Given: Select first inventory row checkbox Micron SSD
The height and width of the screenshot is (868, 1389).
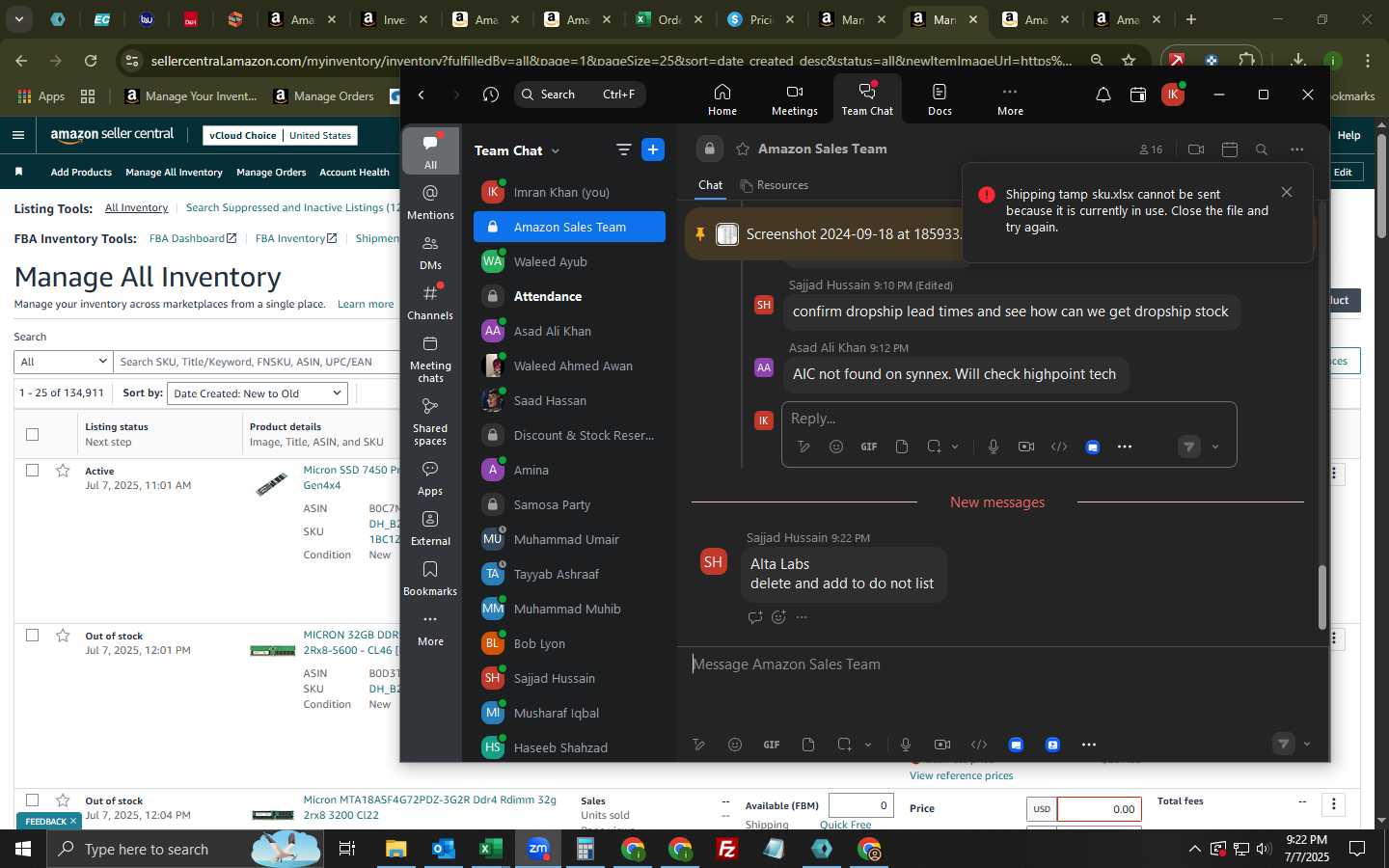Looking at the screenshot, I should [32, 470].
